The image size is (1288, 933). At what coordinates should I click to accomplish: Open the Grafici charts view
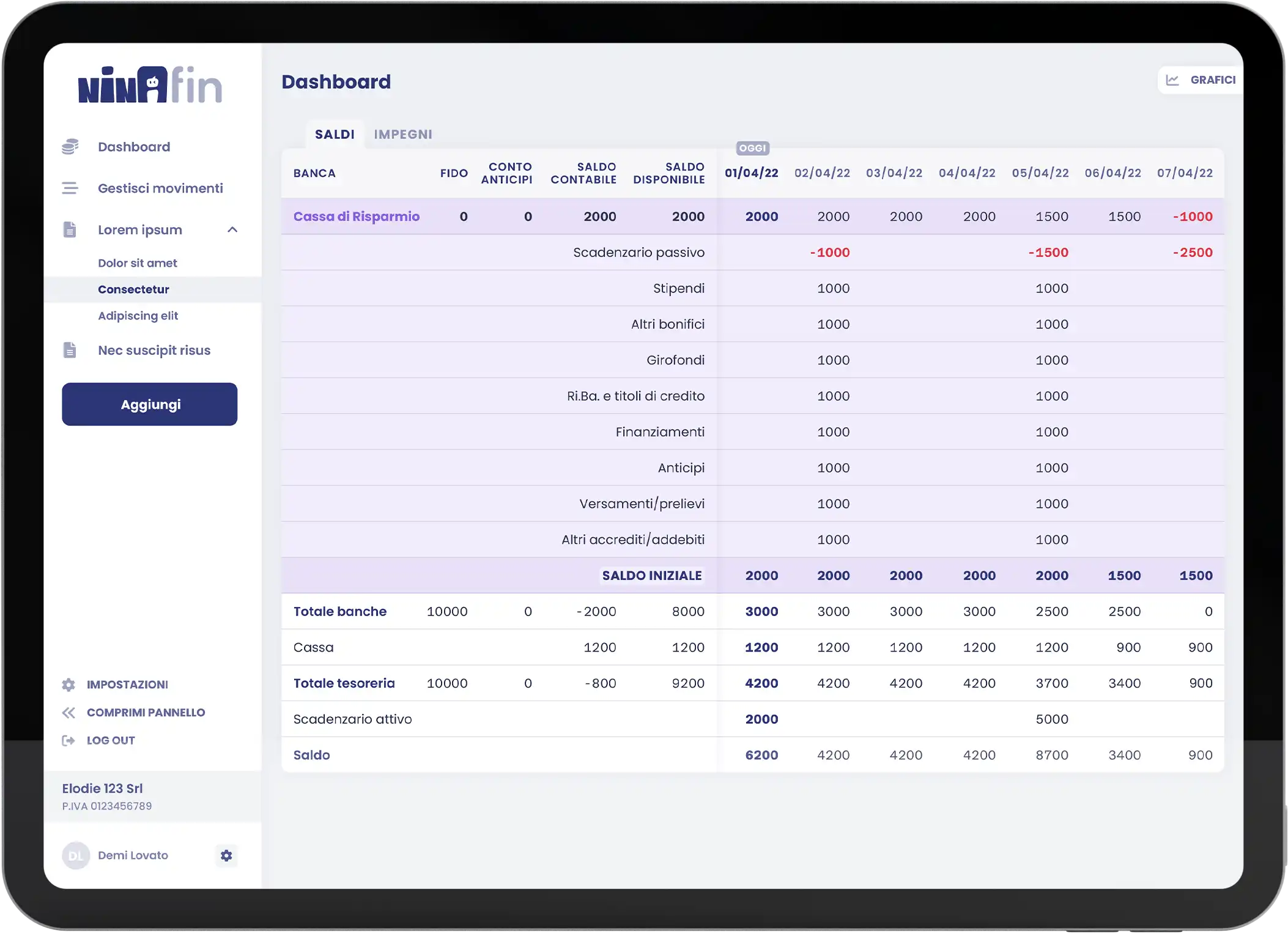(1212, 80)
